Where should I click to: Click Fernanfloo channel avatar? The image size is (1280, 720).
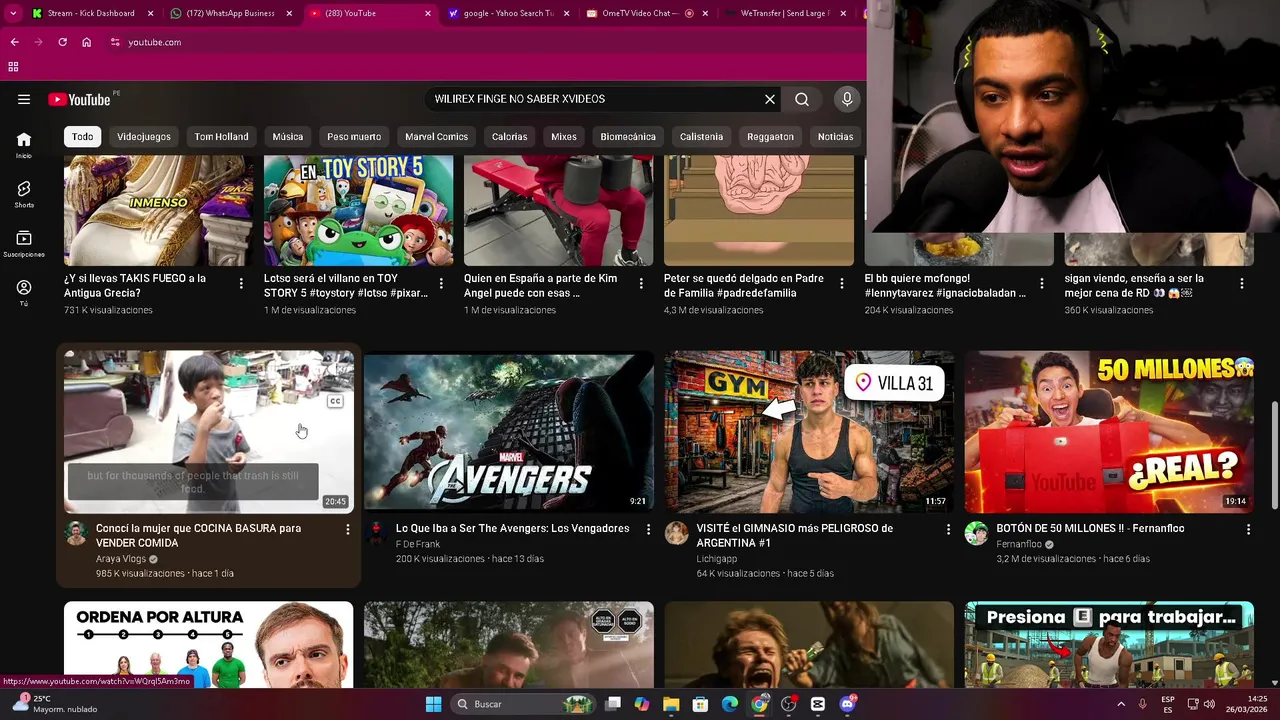click(977, 533)
